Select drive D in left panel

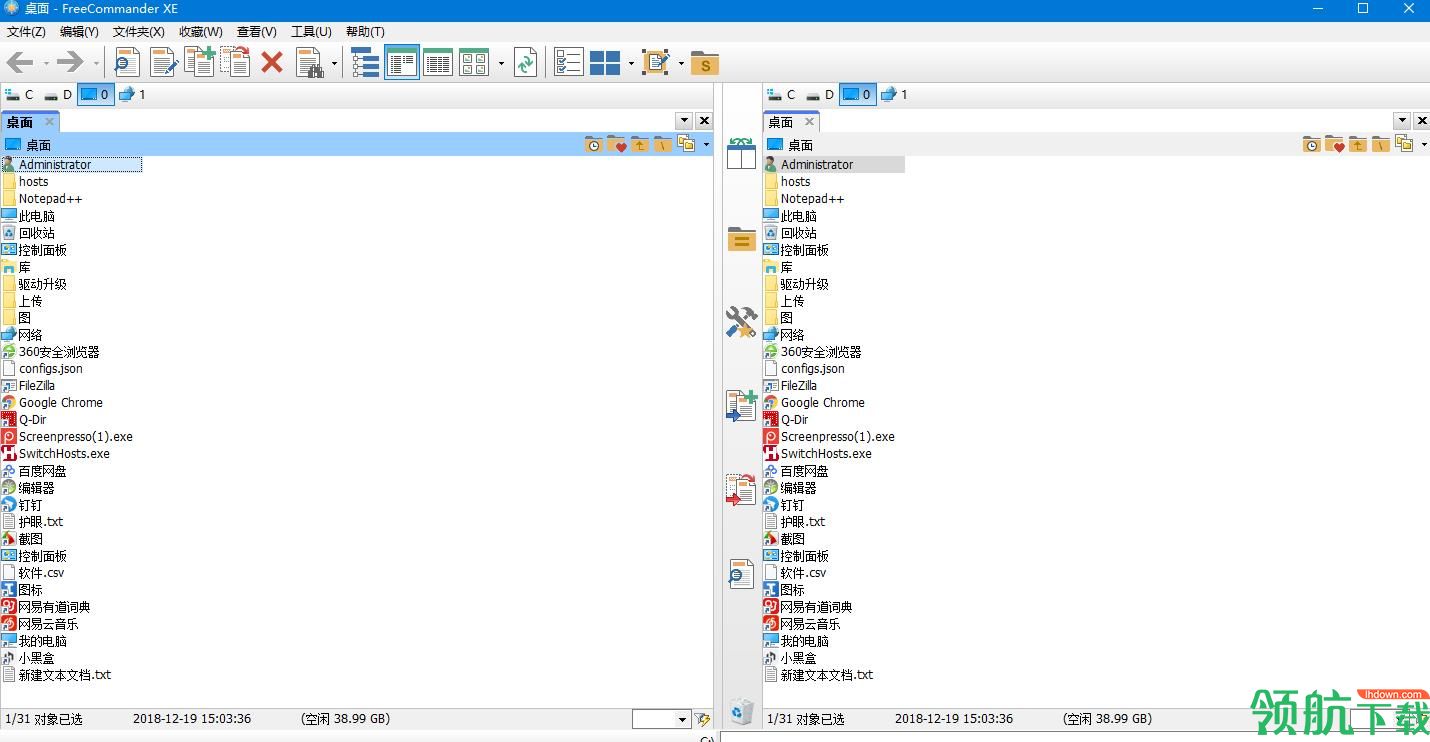click(x=58, y=95)
